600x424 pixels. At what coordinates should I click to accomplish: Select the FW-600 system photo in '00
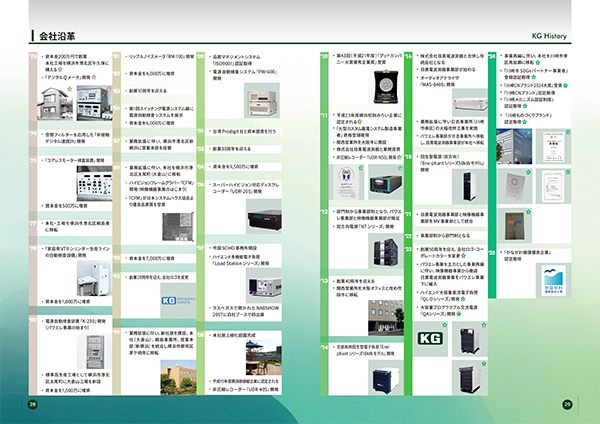pos(262,101)
